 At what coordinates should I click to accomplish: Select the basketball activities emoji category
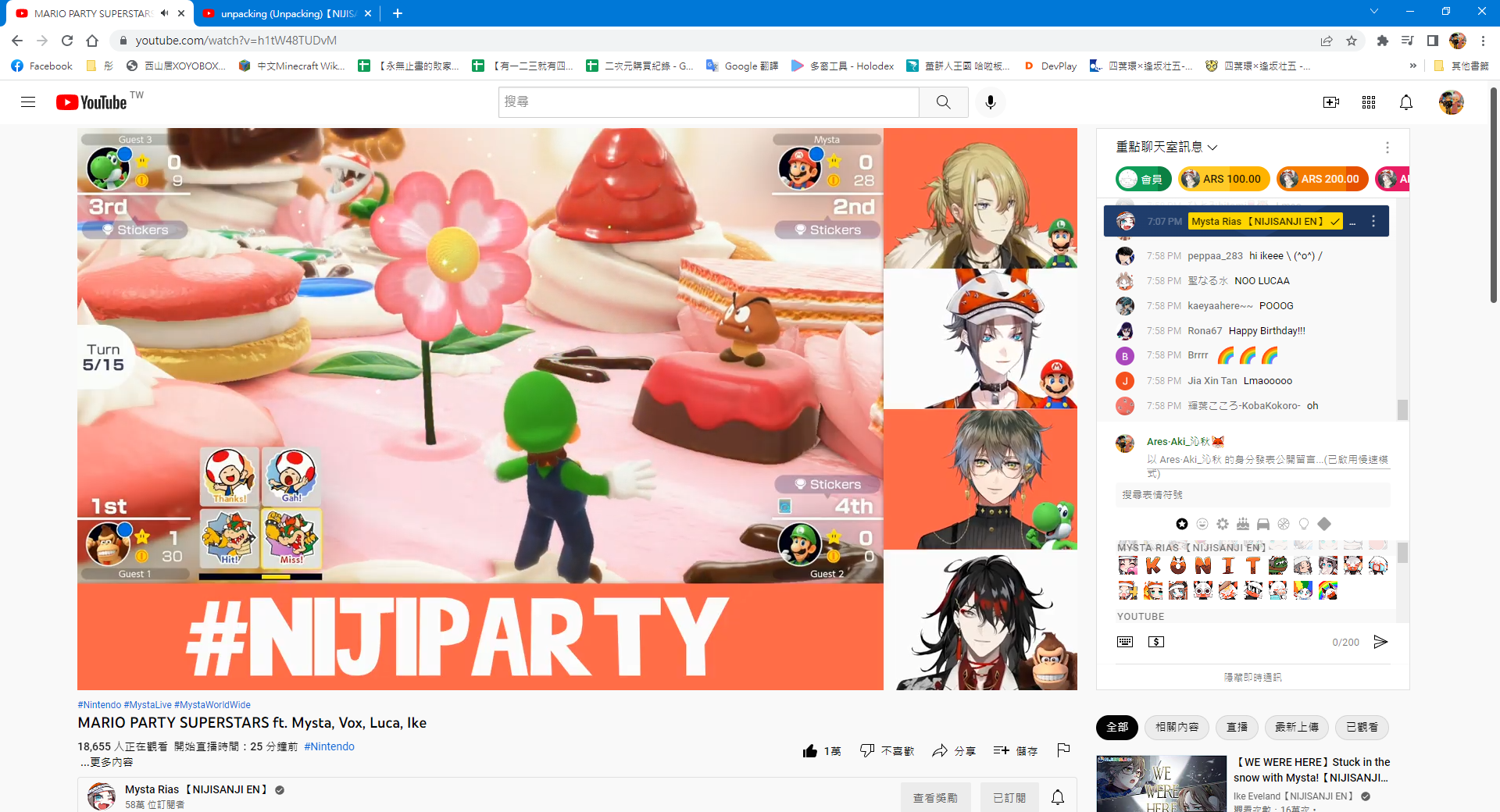1284,524
